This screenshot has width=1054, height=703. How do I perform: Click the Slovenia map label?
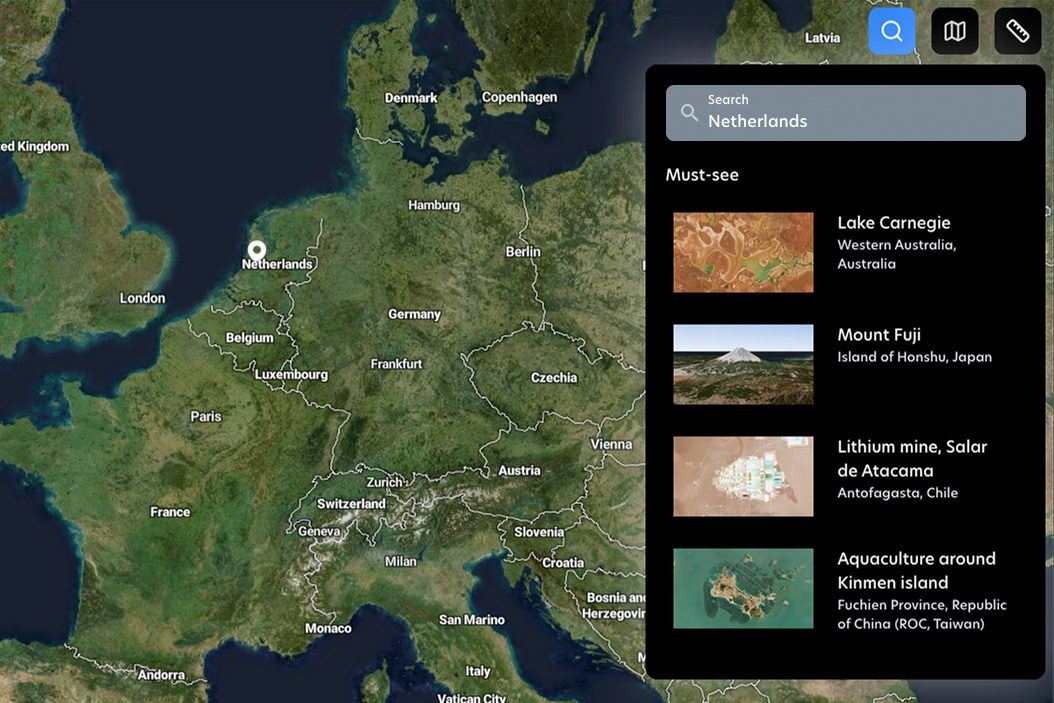[x=539, y=532]
